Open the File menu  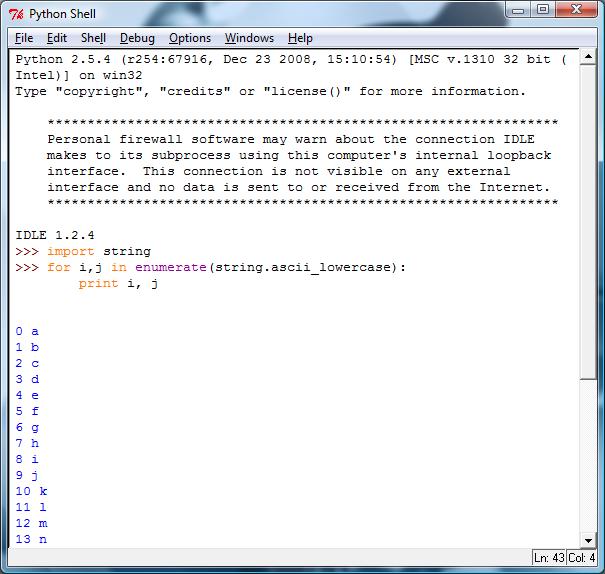[x=24, y=38]
